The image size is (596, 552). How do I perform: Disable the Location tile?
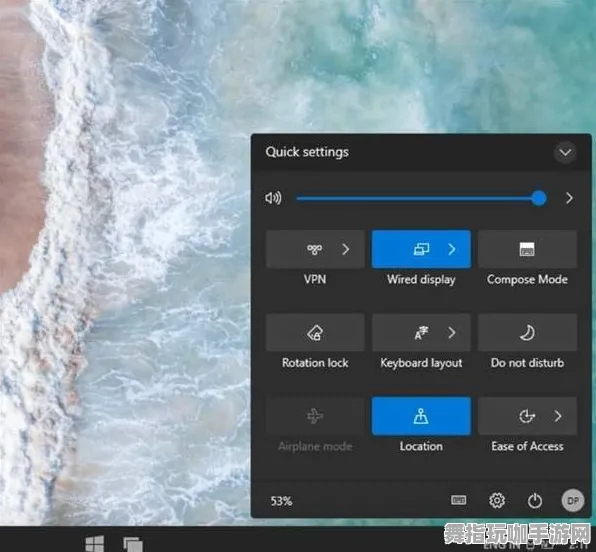pos(421,416)
